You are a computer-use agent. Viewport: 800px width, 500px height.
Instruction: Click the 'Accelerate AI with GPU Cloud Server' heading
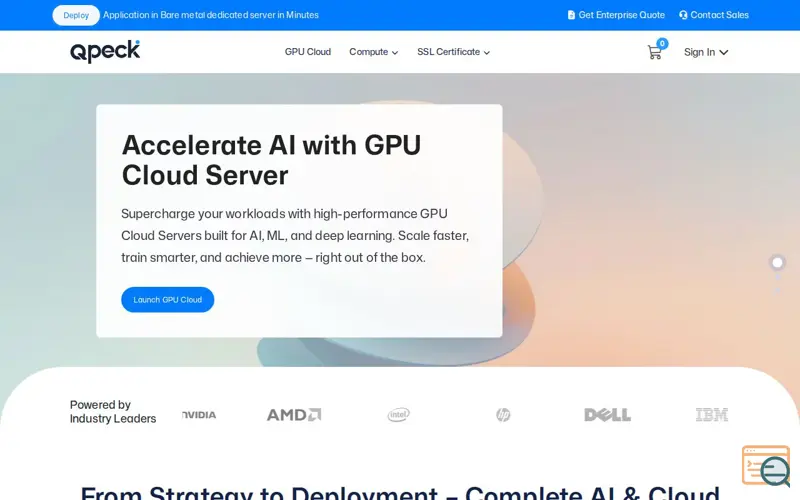click(x=271, y=160)
